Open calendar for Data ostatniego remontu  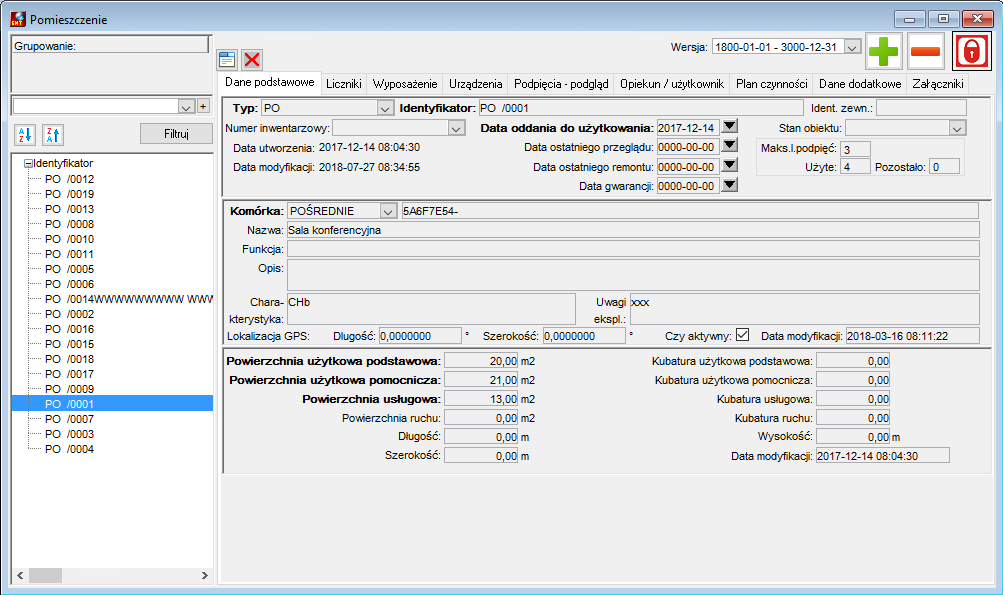[729, 166]
